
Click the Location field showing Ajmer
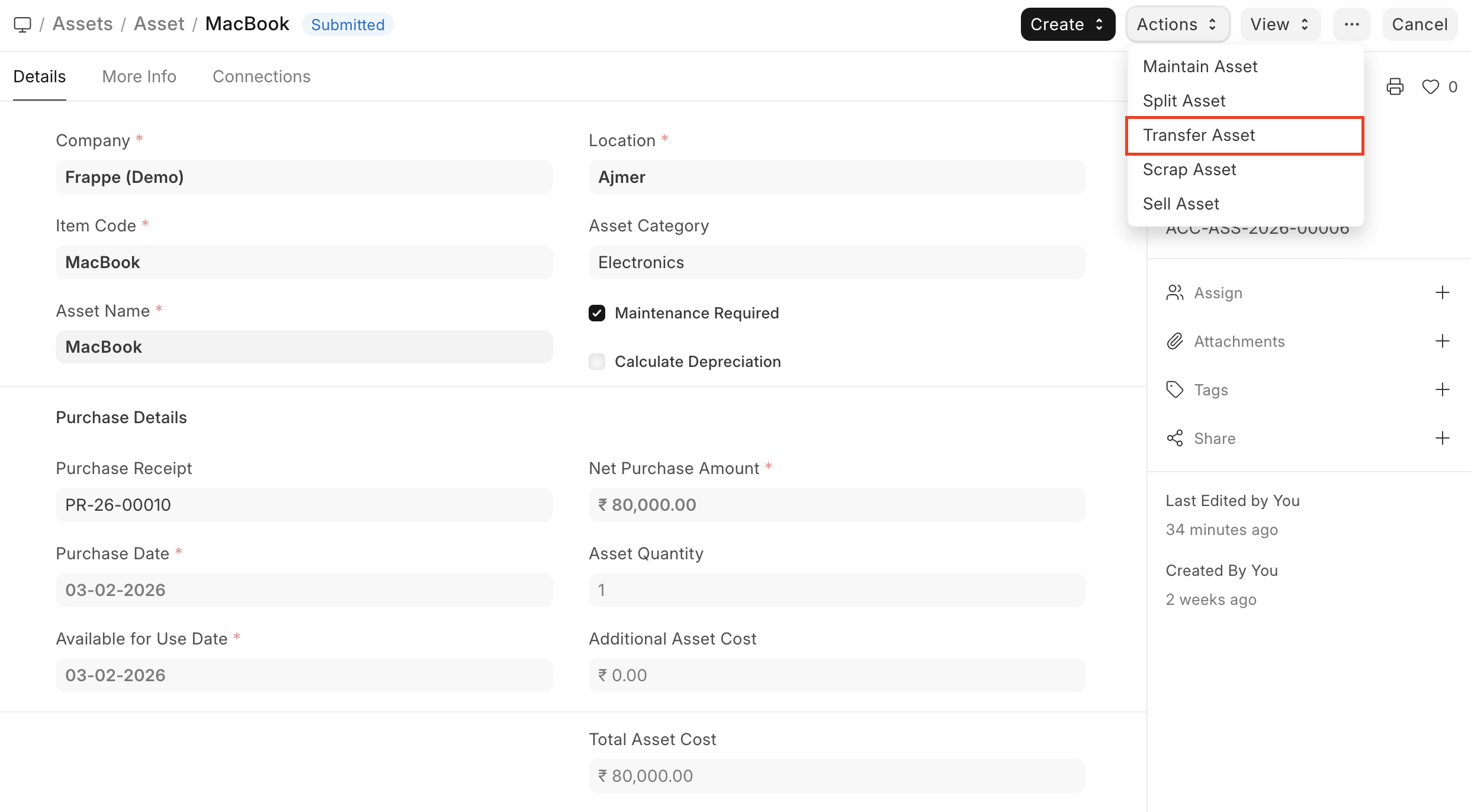[837, 177]
